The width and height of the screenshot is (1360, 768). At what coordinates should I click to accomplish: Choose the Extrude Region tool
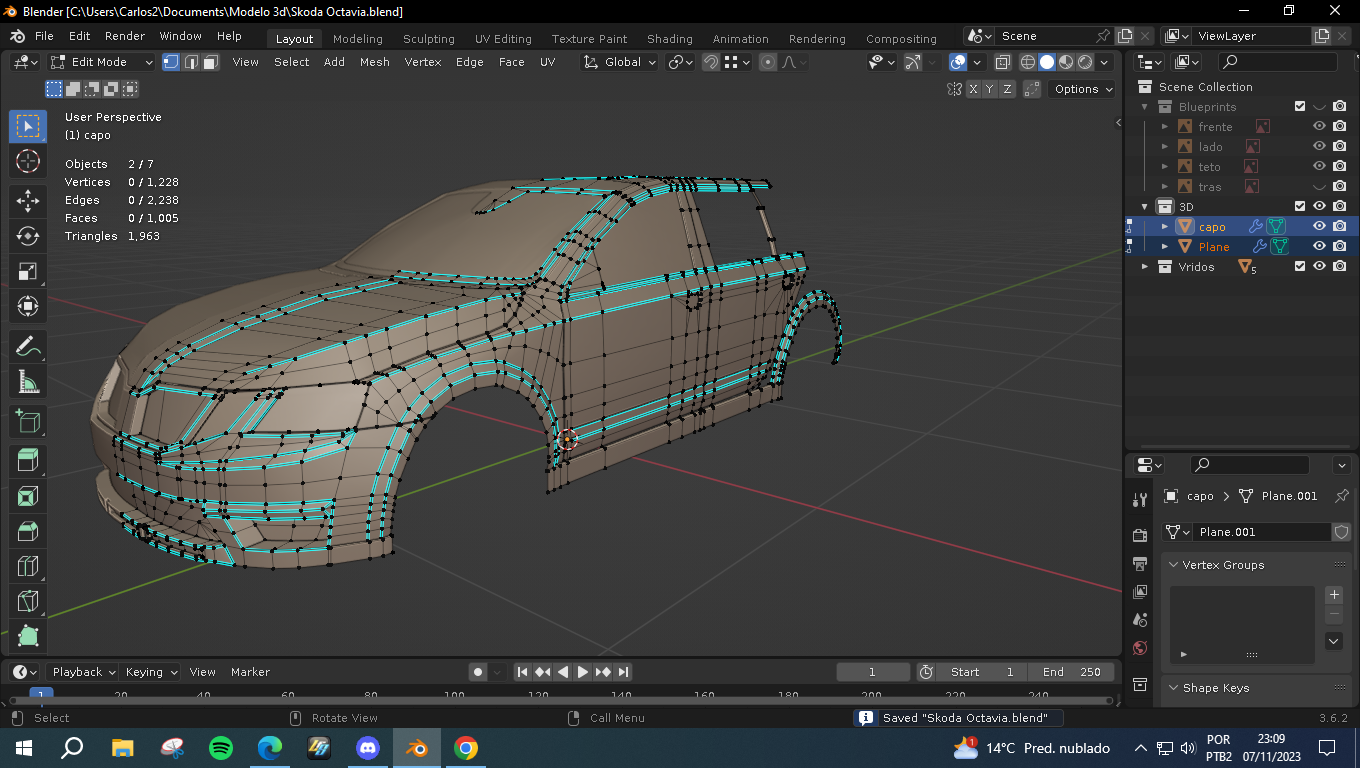(28, 460)
